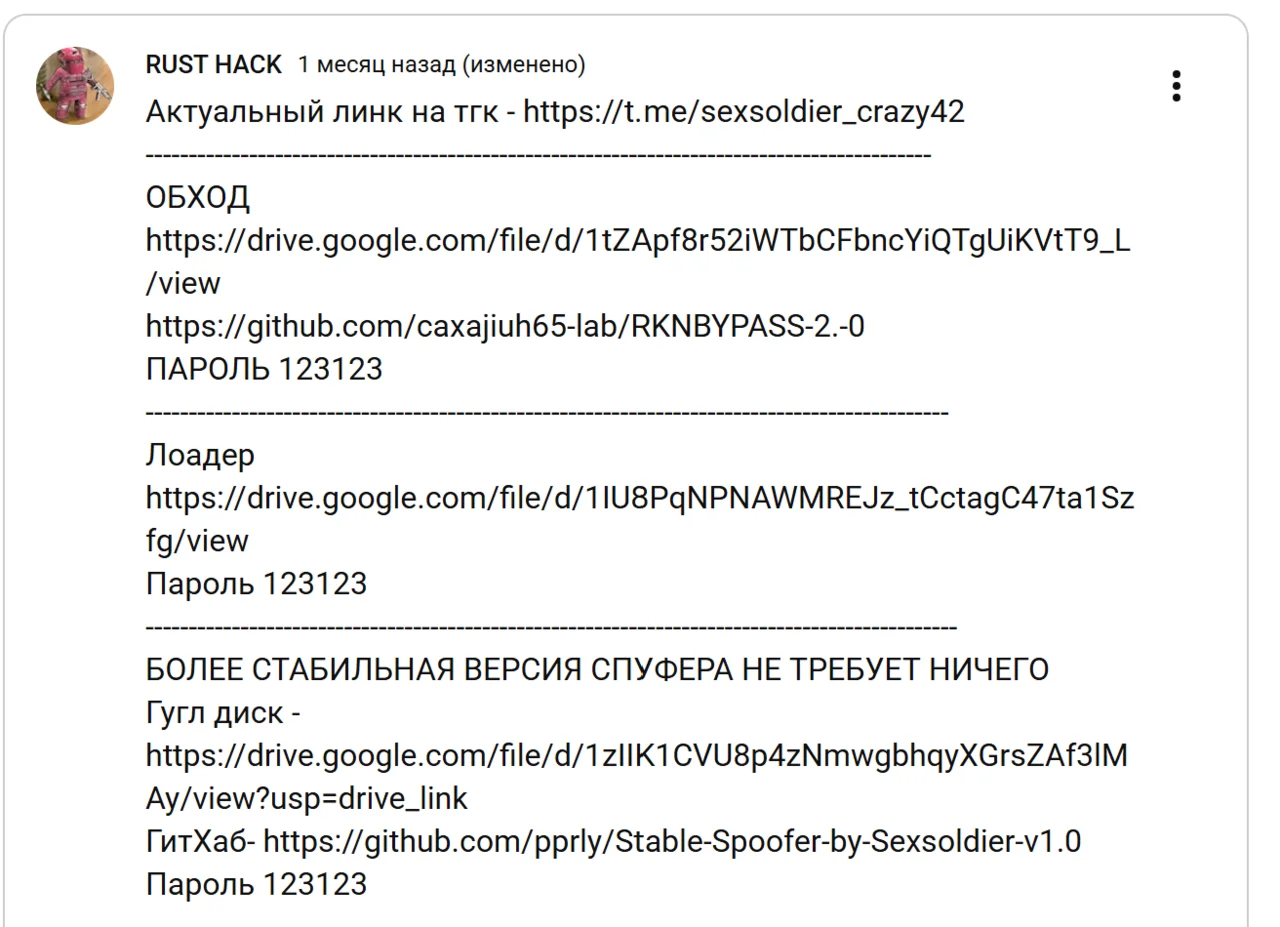Open the comment options three-dot menu
Viewport: 1280px width, 927px height.
pos(1176,86)
